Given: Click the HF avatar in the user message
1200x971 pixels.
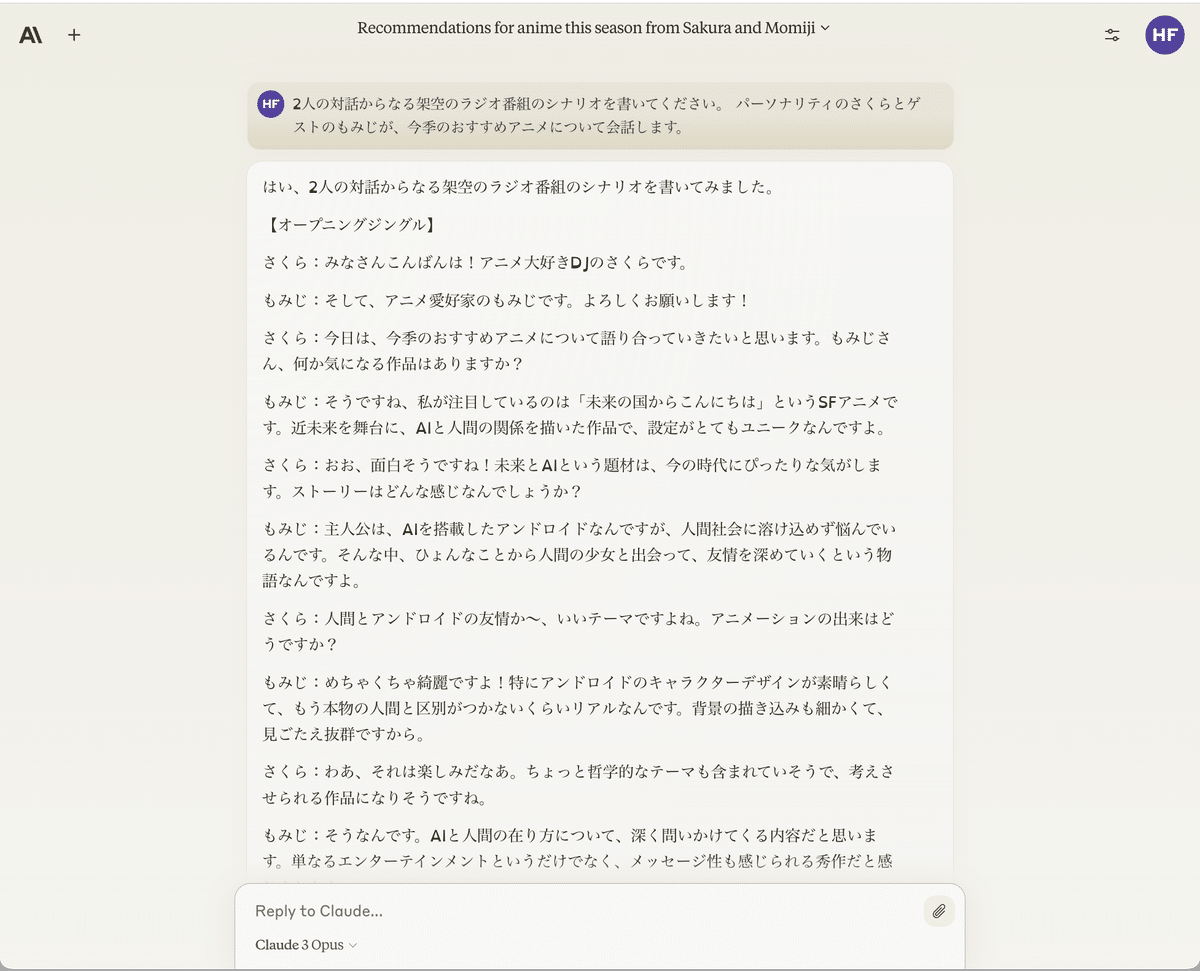Looking at the screenshot, I should tap(270, 104).
